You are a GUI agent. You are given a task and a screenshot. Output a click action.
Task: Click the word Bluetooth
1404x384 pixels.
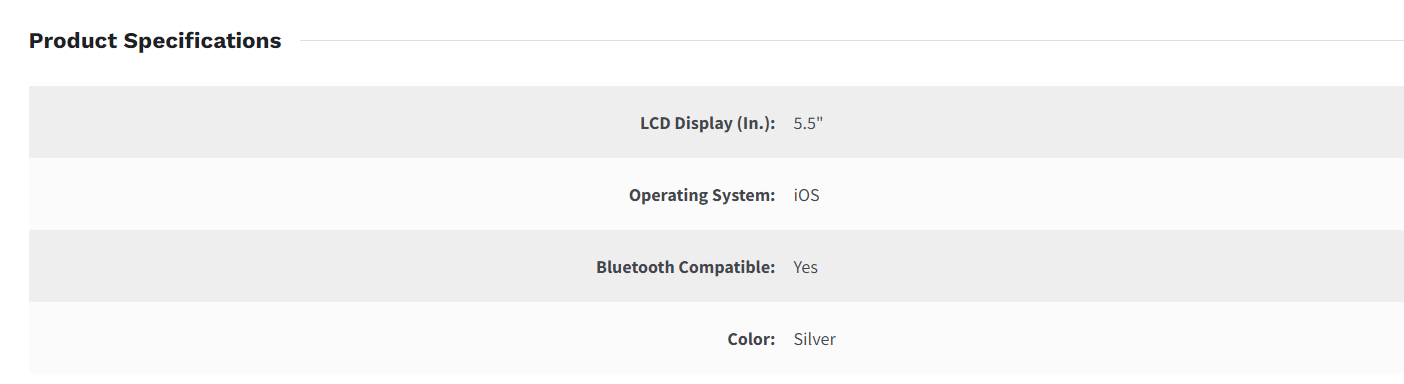point(635,267)
